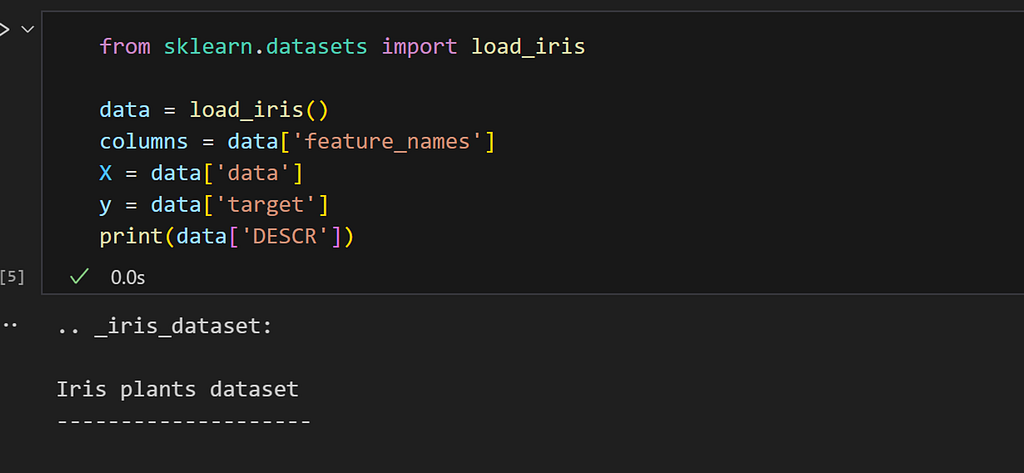1024x473 pixels.
Task: Click the datasets submodule name
Action: coord(316,46)
